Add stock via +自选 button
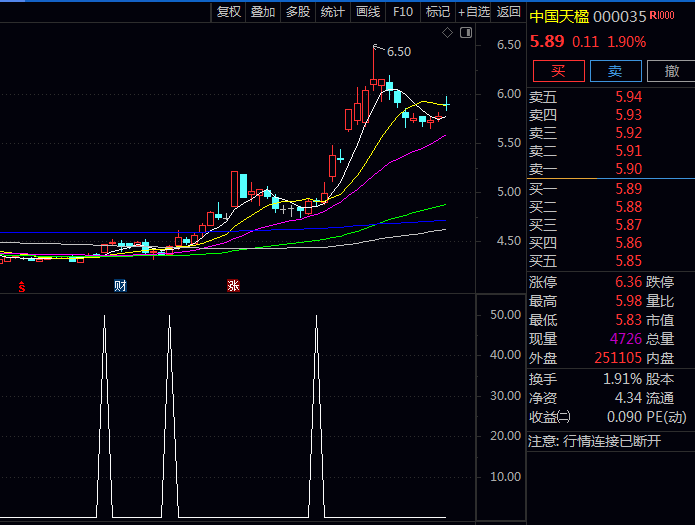The width and height of the screenshot is (695, 525). pos(474,12)
